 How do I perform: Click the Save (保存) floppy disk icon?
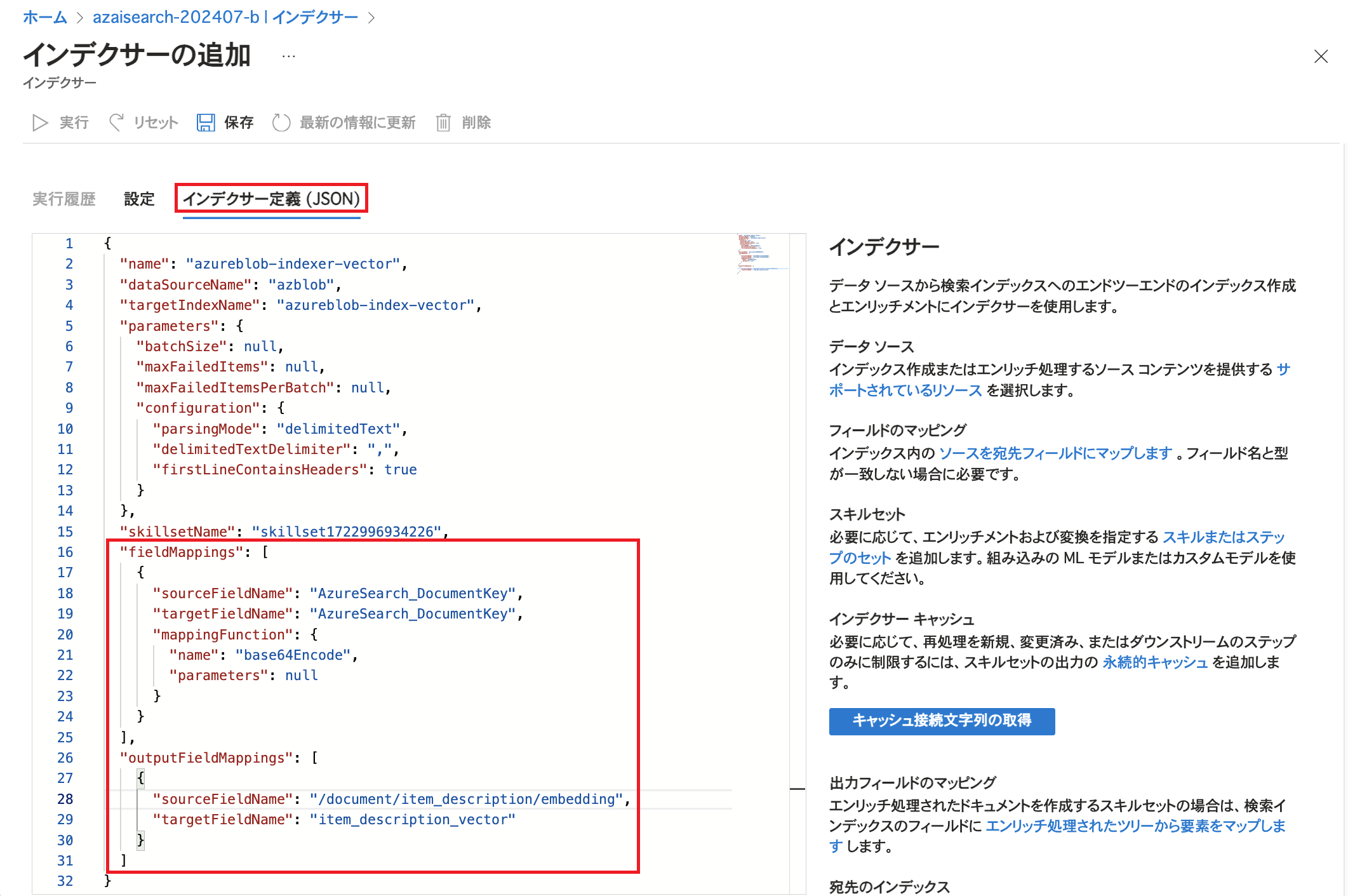[x=206, y=123]
